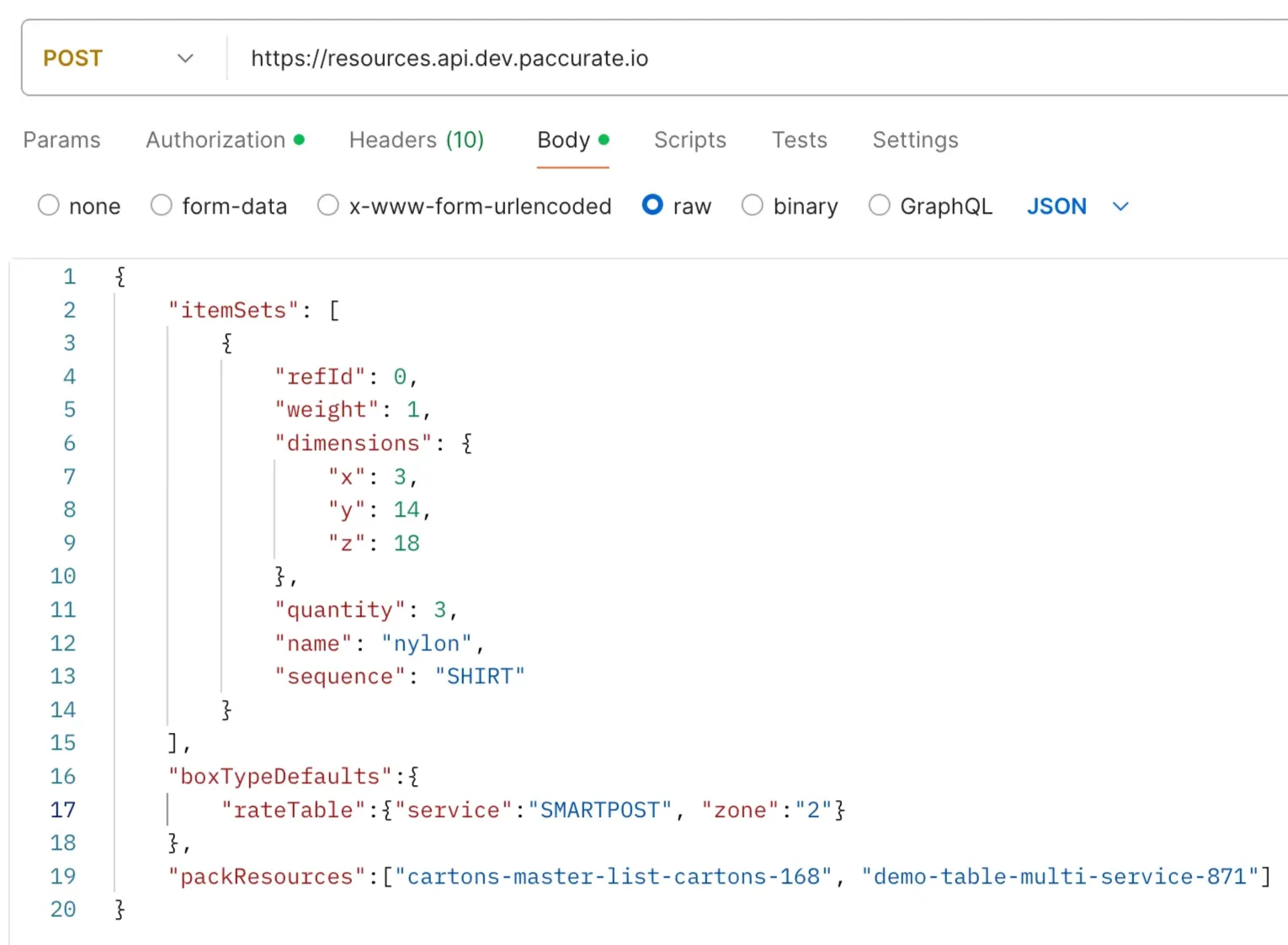Click the "quantity" key on line 11
This screenshot has width=1288, height=945.
[x=340, y=610]
